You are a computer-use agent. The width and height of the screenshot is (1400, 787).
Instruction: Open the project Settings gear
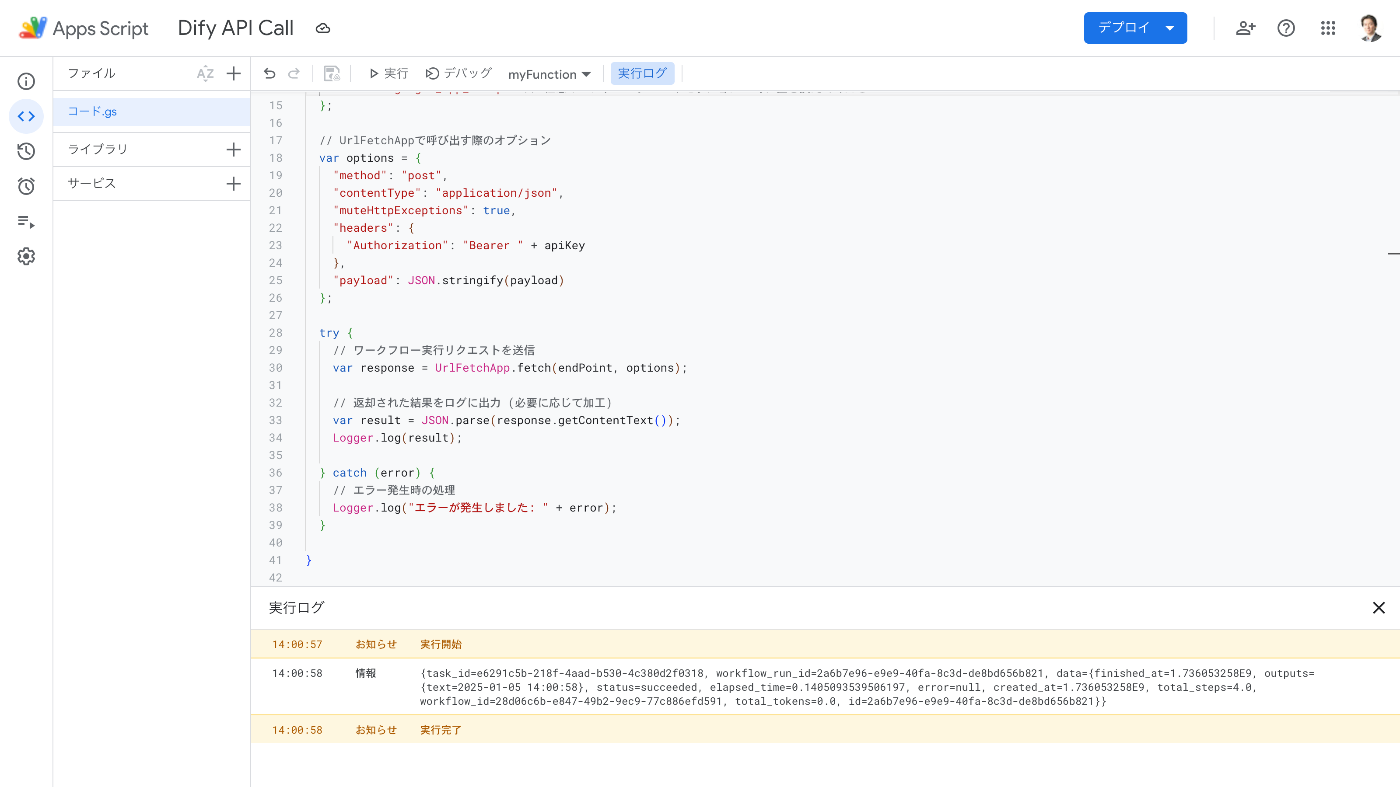(x=26, y=256)
